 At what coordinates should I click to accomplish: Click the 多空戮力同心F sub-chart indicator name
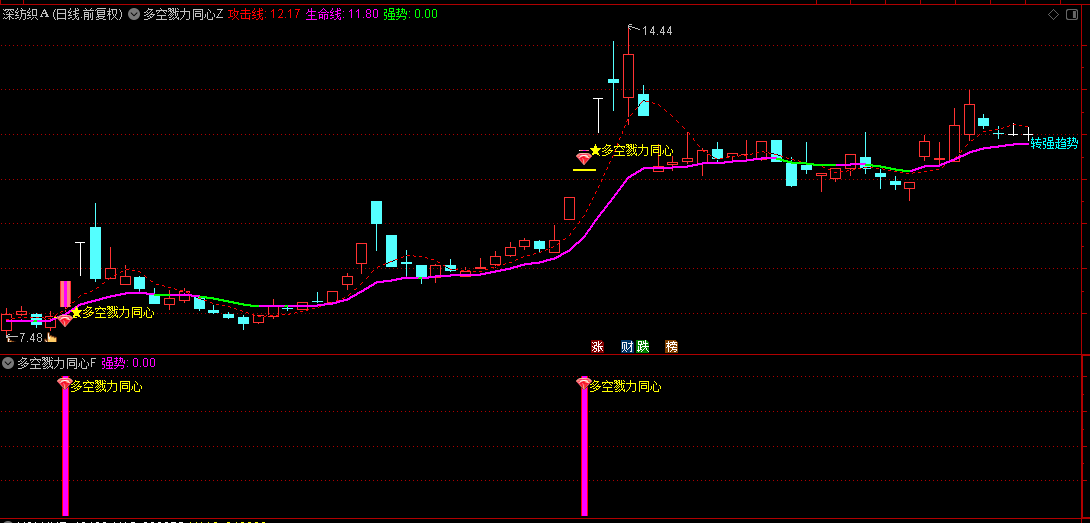pyautogui.click(x=57, y=362)
